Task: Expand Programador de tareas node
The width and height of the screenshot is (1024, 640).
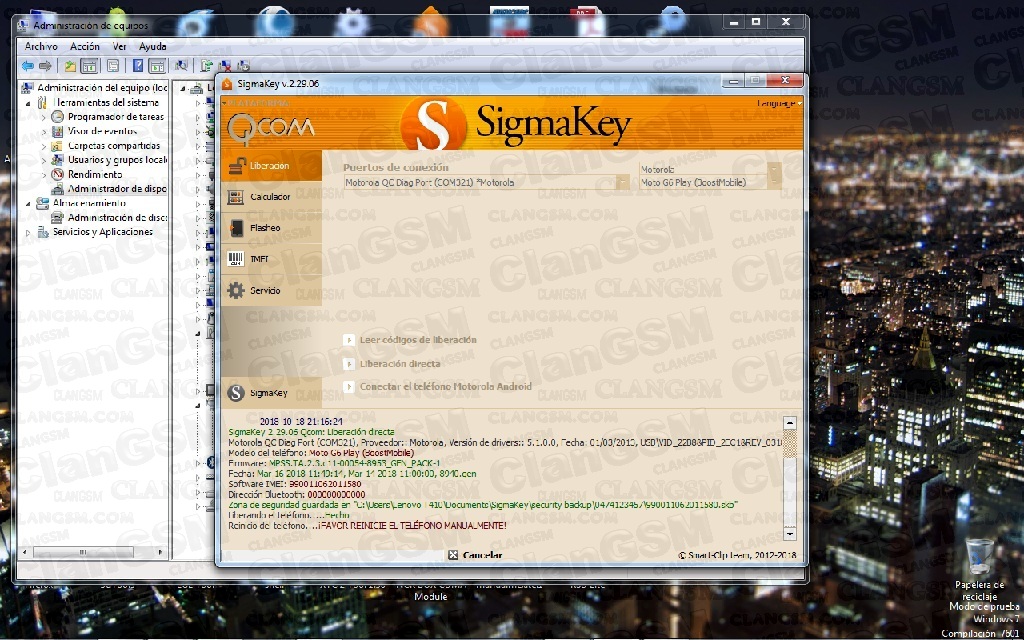Action: tap(44, 117)
